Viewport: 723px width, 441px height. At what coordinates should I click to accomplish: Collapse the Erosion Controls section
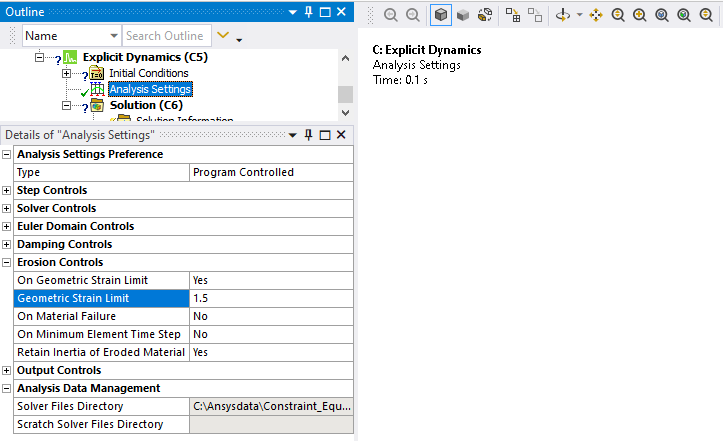point(6,262)
